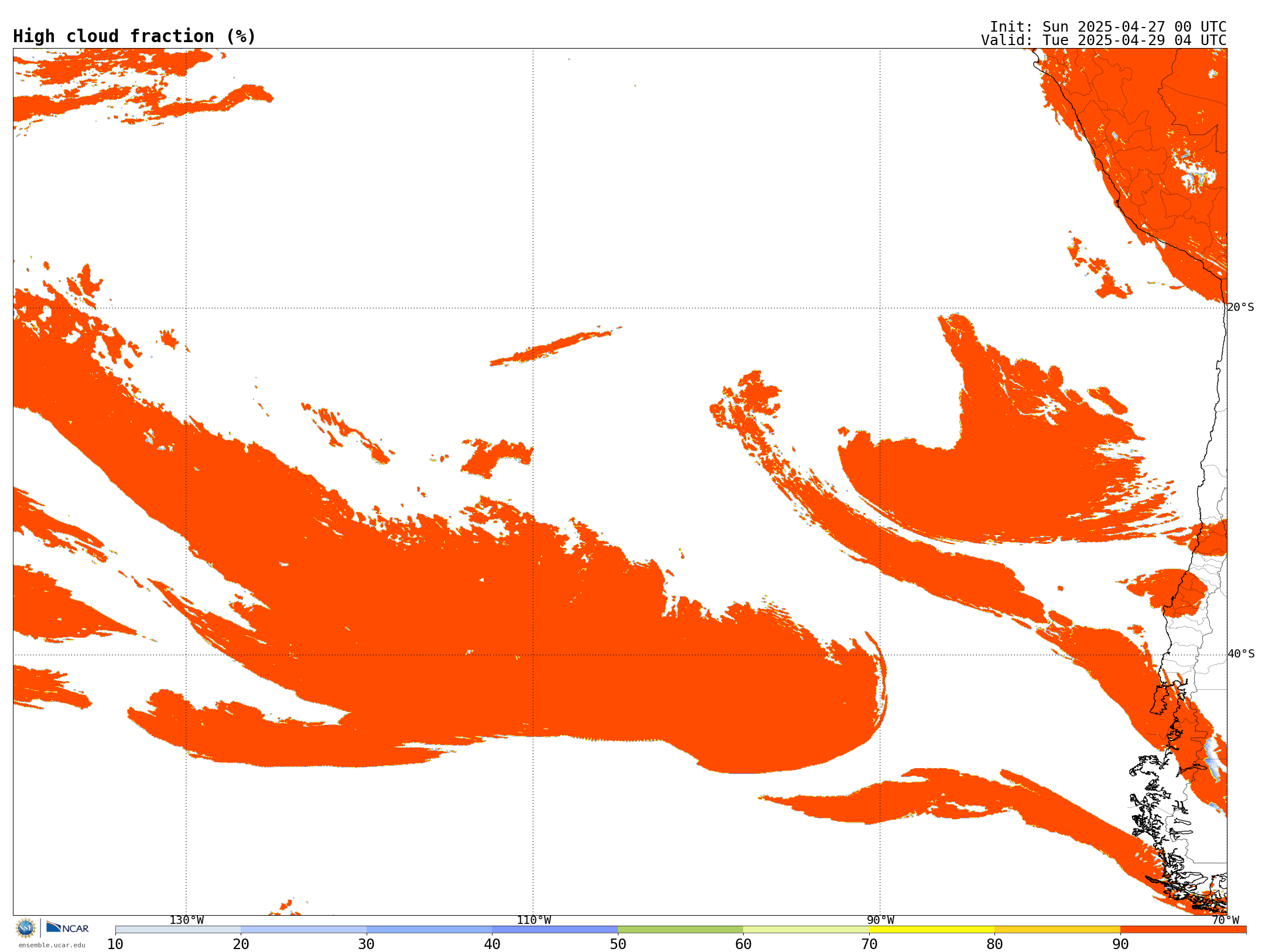Click the colorbar tick label 10
1265x952 pixels.
[x=115, y=944]
